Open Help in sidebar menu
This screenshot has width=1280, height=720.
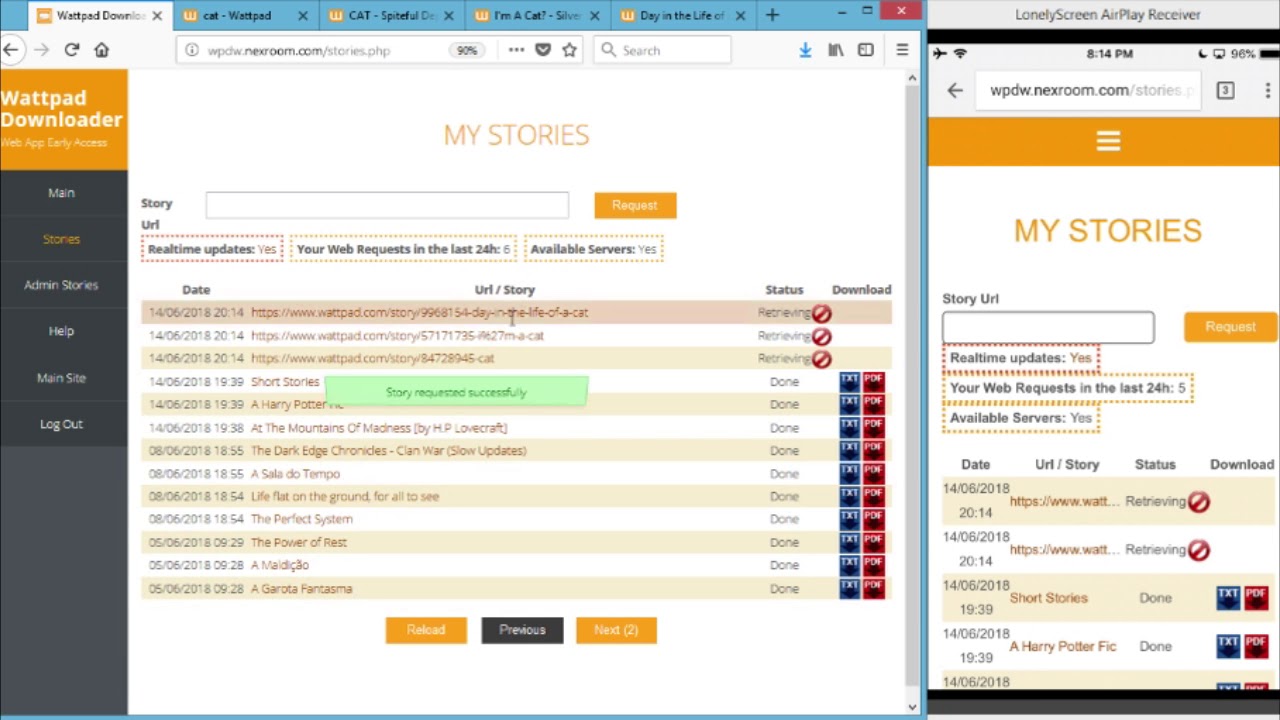[x=61, y=331]
